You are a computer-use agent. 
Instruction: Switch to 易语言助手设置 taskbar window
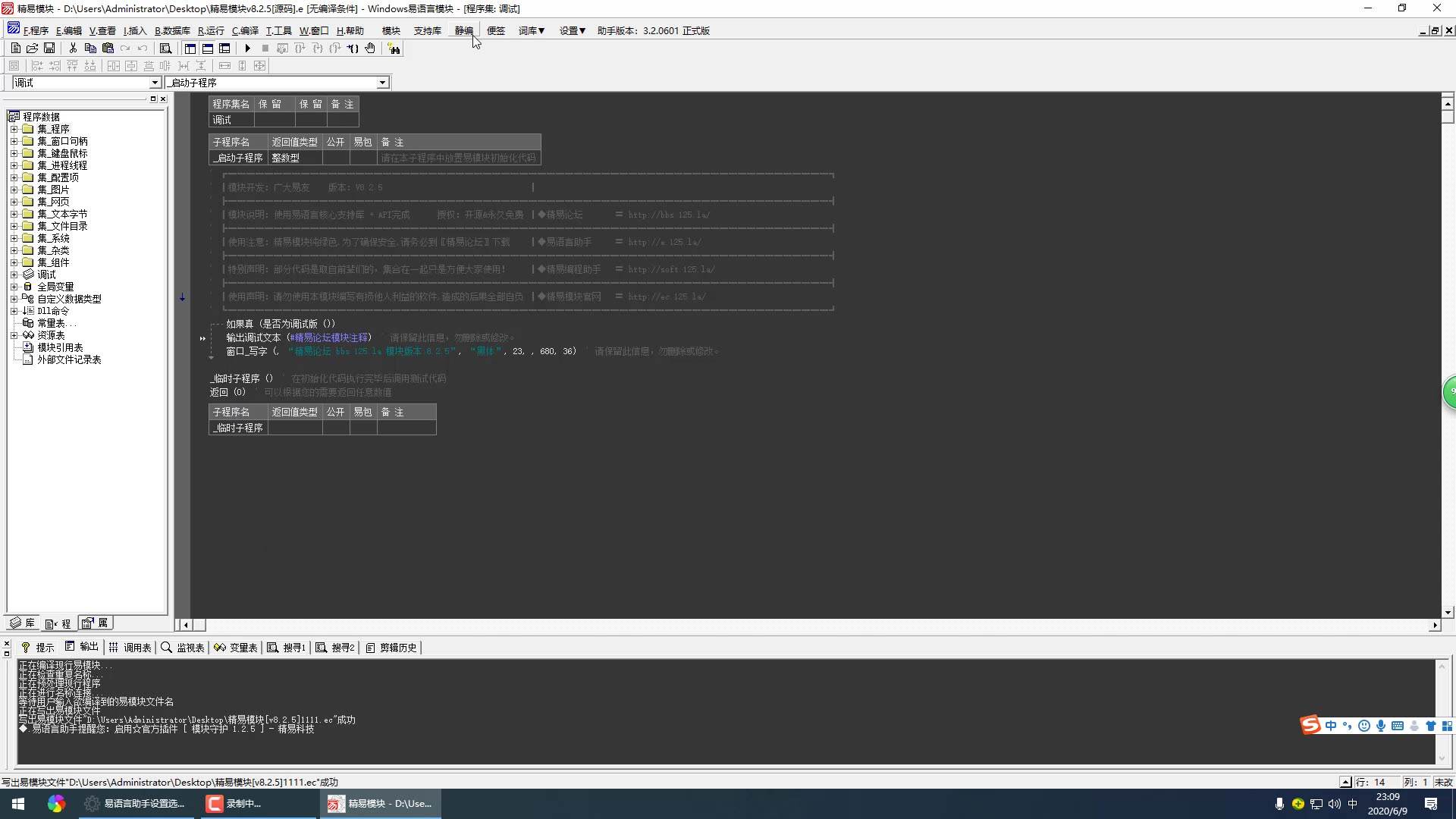coord(135,803)
